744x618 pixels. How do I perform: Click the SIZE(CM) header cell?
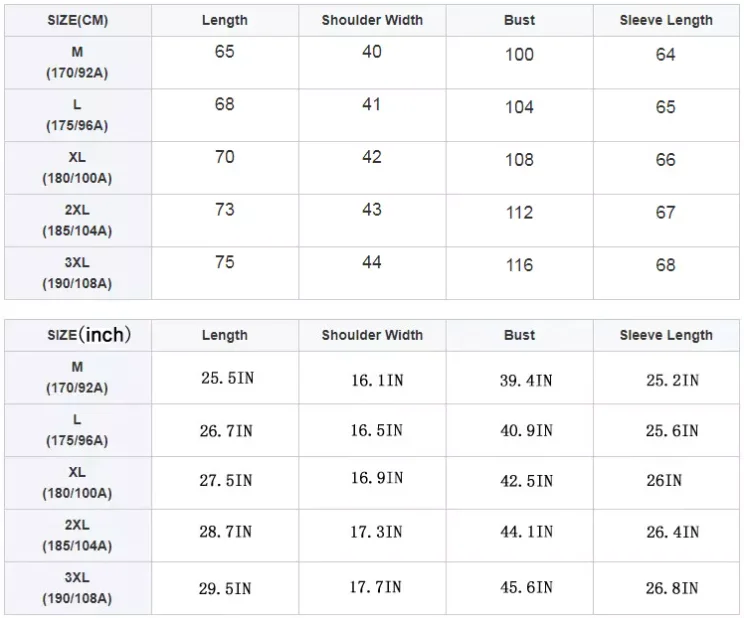[x=77, y=20]
